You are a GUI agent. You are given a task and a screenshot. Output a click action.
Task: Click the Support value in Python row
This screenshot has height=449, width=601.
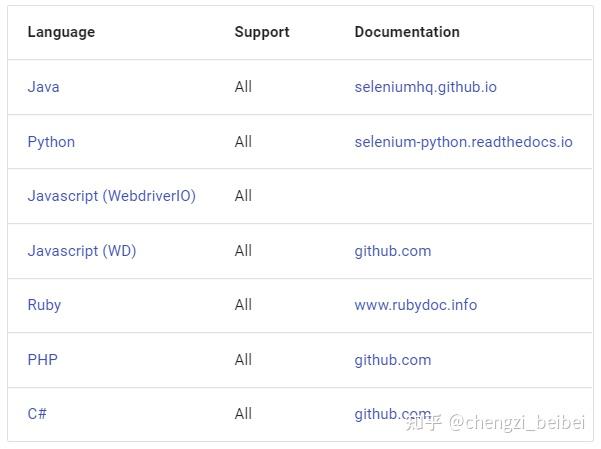[243, 142]
